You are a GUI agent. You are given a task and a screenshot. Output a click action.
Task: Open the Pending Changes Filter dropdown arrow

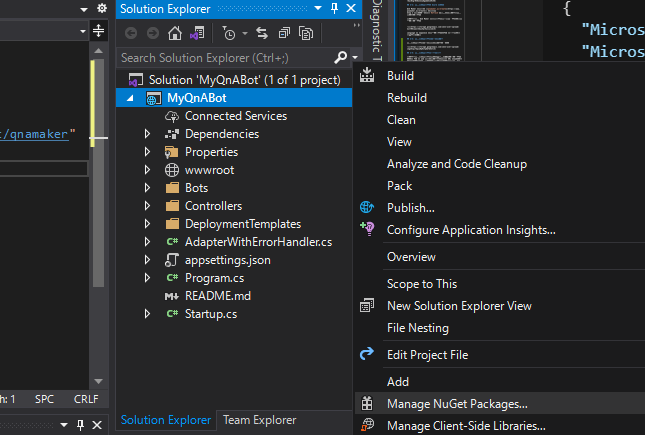tap(245, 33)
